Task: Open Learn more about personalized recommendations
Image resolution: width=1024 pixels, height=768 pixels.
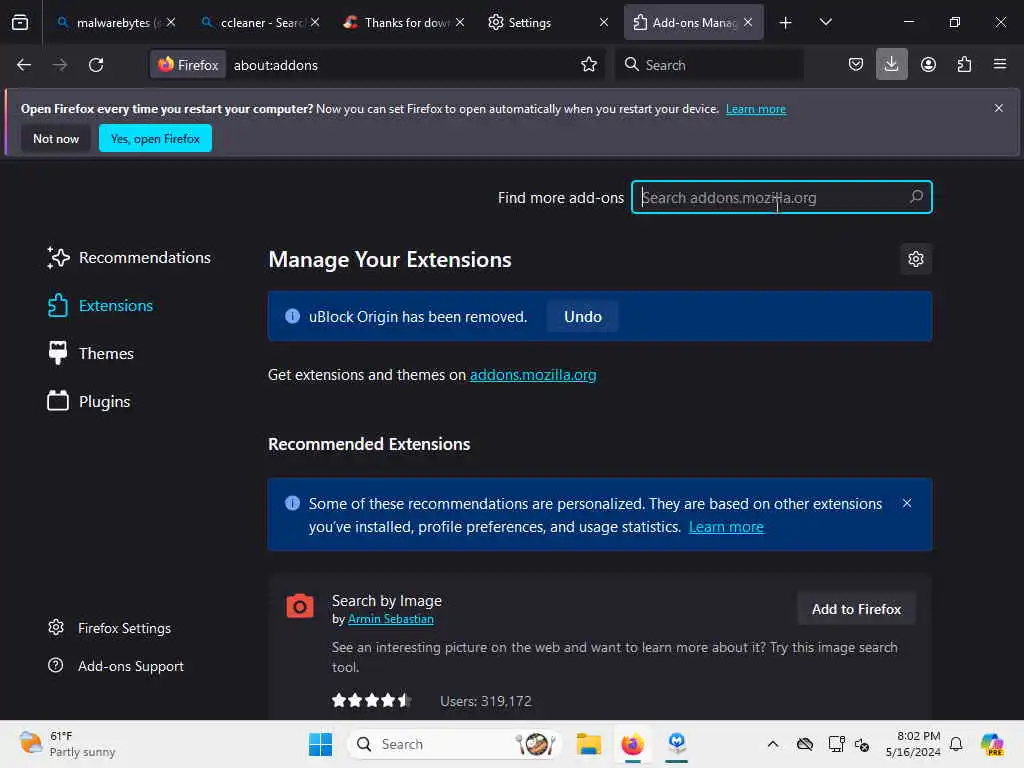Action: 726,527
